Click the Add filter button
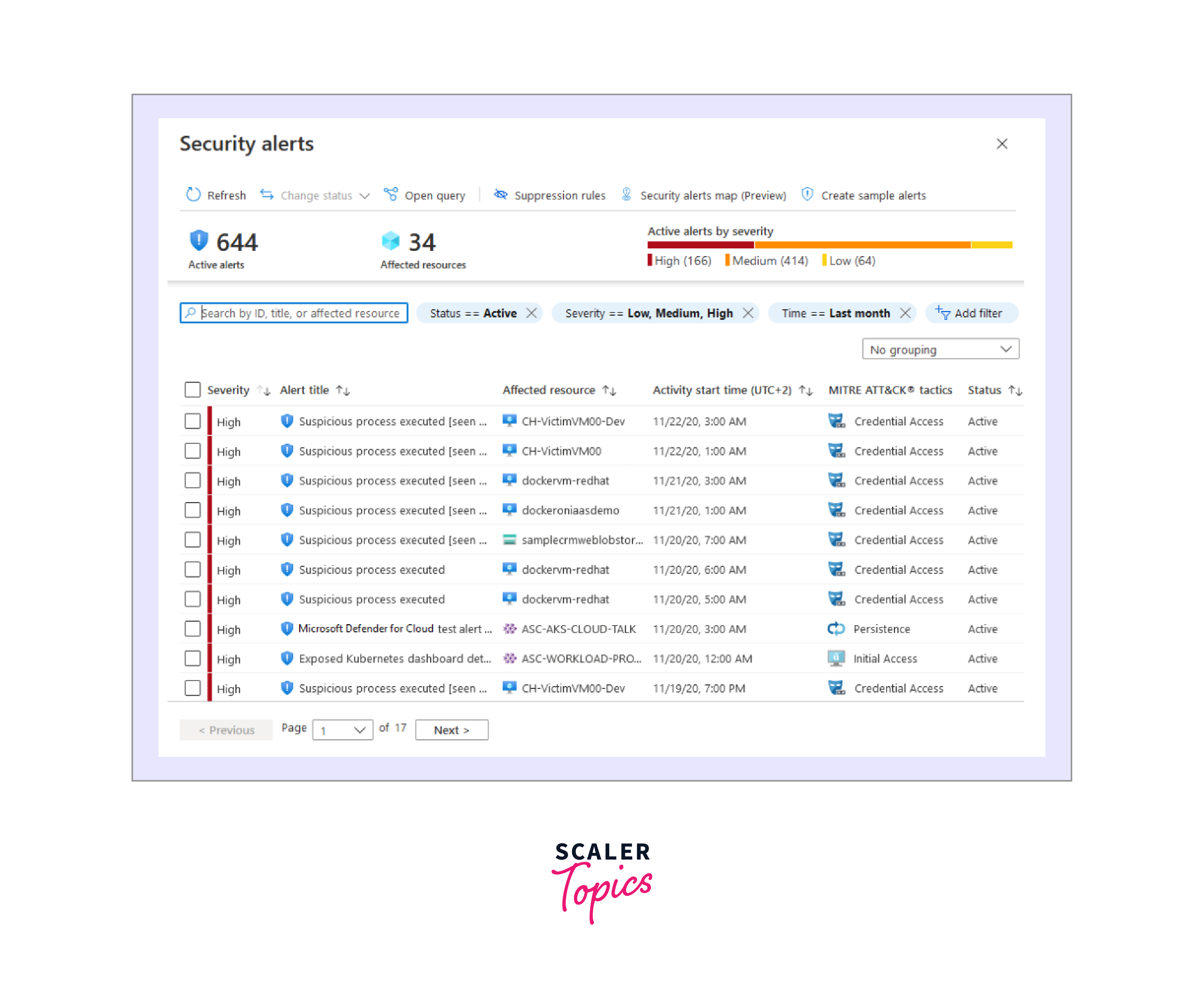The image size is (1204, 989). (971, 314)
